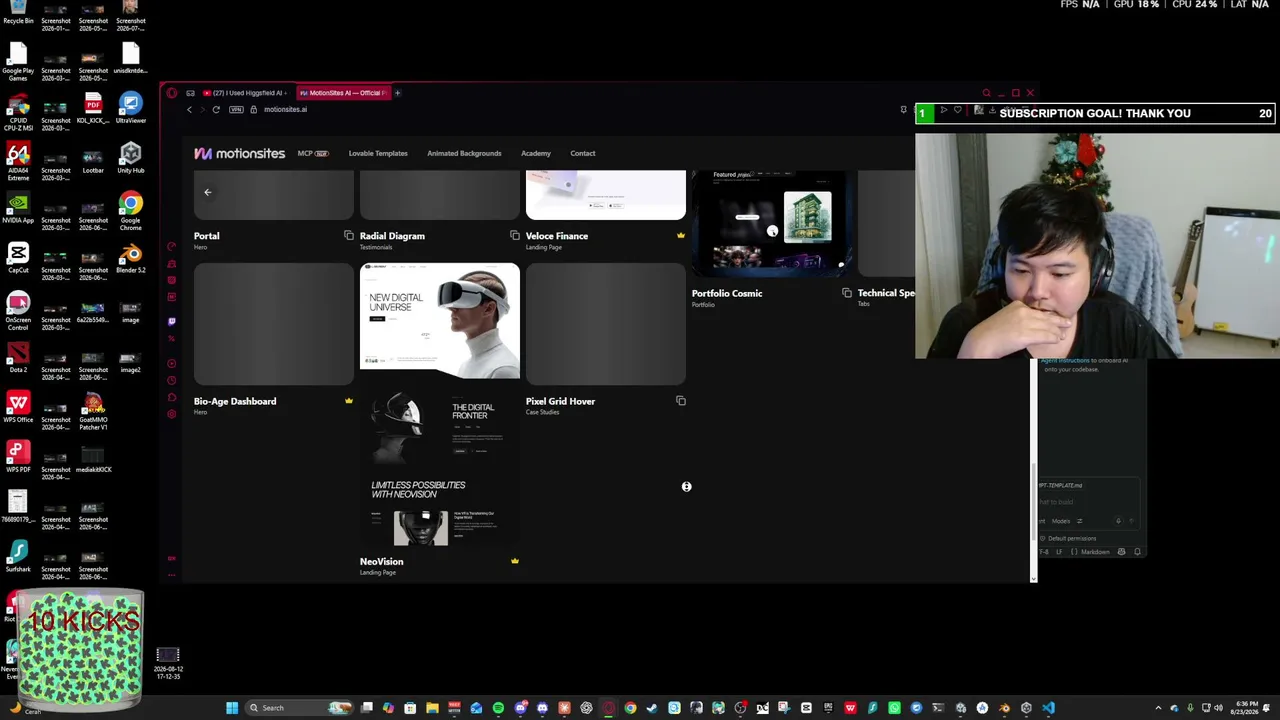Image resolution: width=1280 pixels, height=720 pixels.
Task: Open the Recycle Bin desktop icon
Action: (18, 14)
